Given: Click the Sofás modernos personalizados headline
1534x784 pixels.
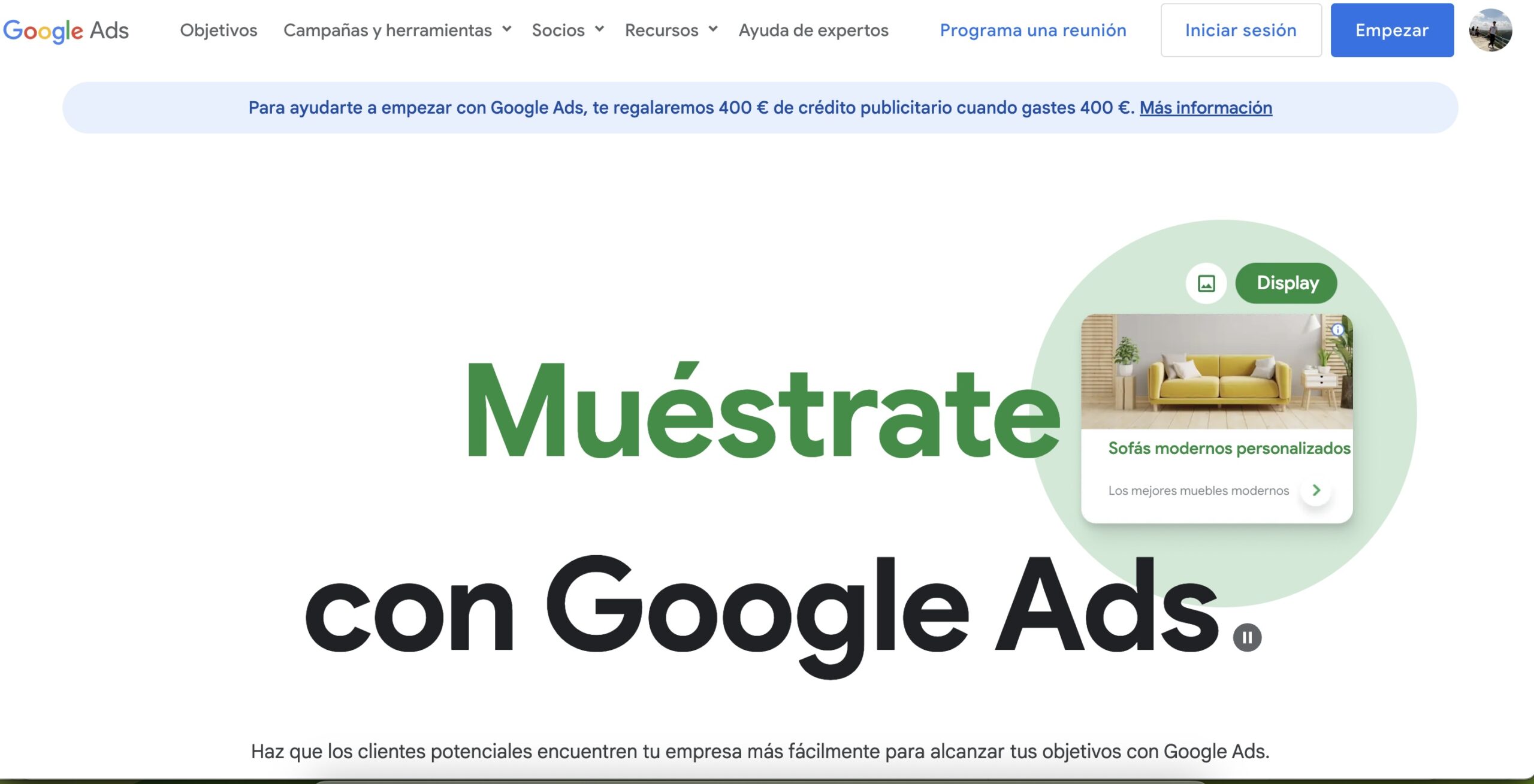Looking at the screenshot, I should click(1230, 448).
